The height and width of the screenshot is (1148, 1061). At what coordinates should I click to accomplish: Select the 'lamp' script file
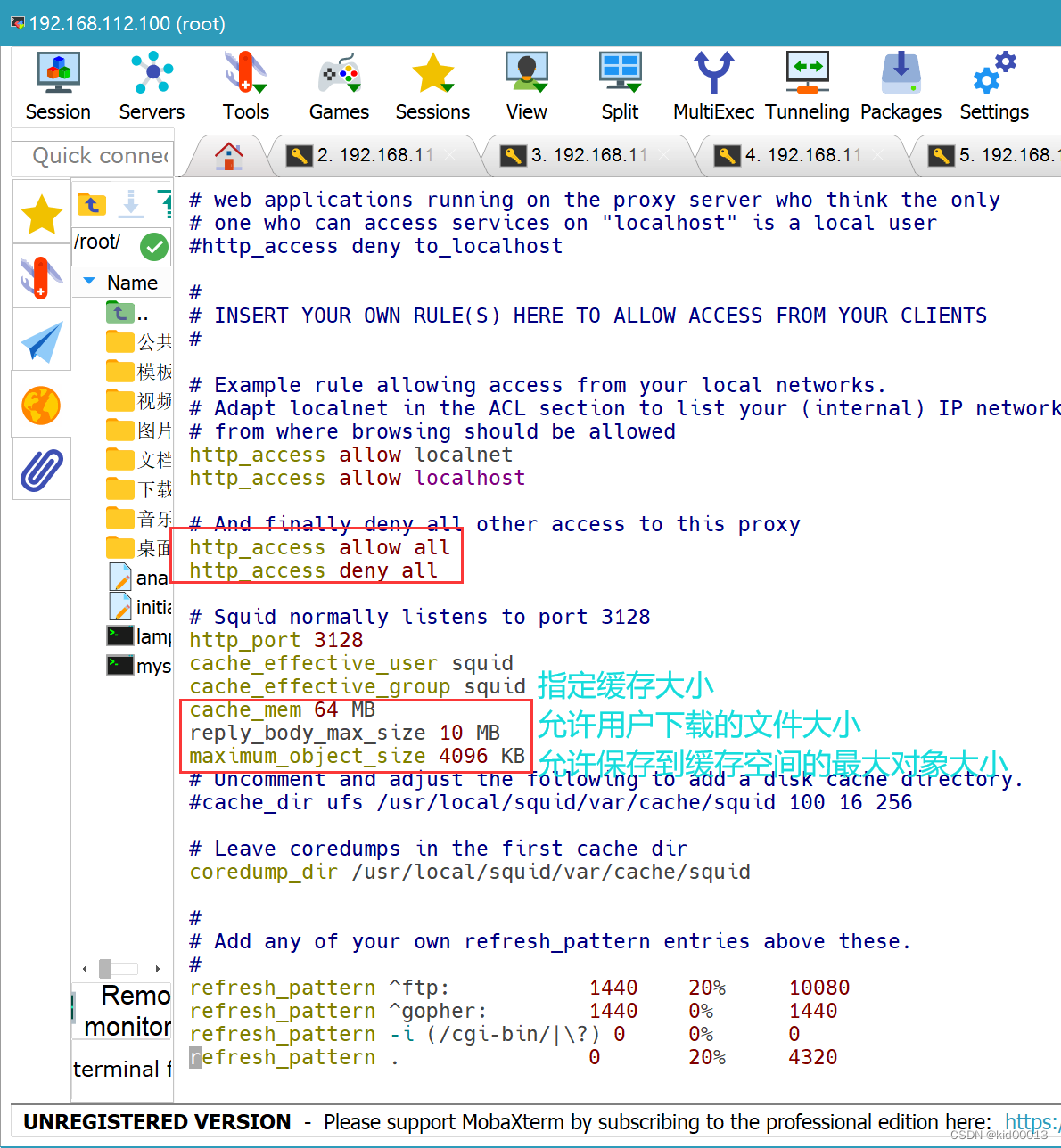(x=139, y=636)
